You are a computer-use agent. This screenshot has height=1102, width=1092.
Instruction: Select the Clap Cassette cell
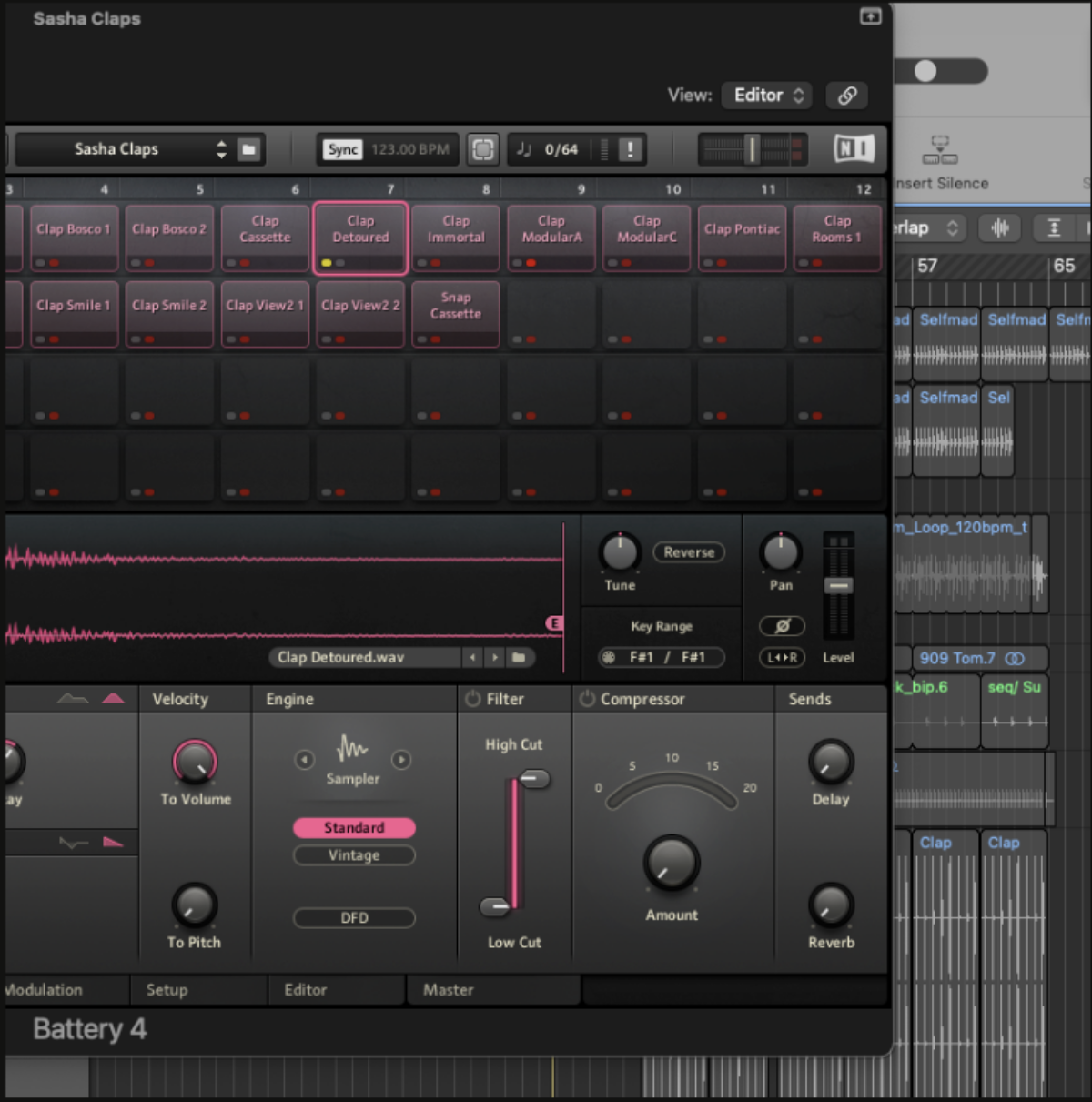(x=265, y=238)
